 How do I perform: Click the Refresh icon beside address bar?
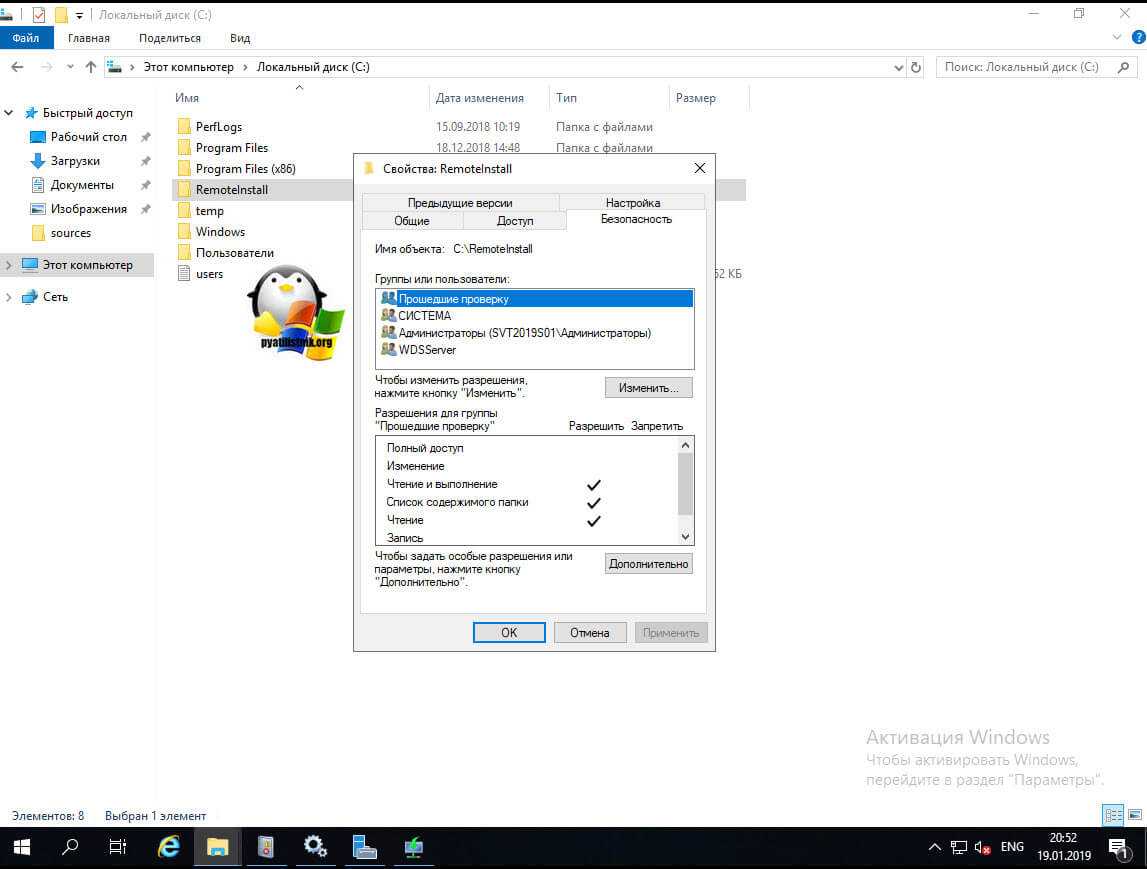(x=916, y=67)
